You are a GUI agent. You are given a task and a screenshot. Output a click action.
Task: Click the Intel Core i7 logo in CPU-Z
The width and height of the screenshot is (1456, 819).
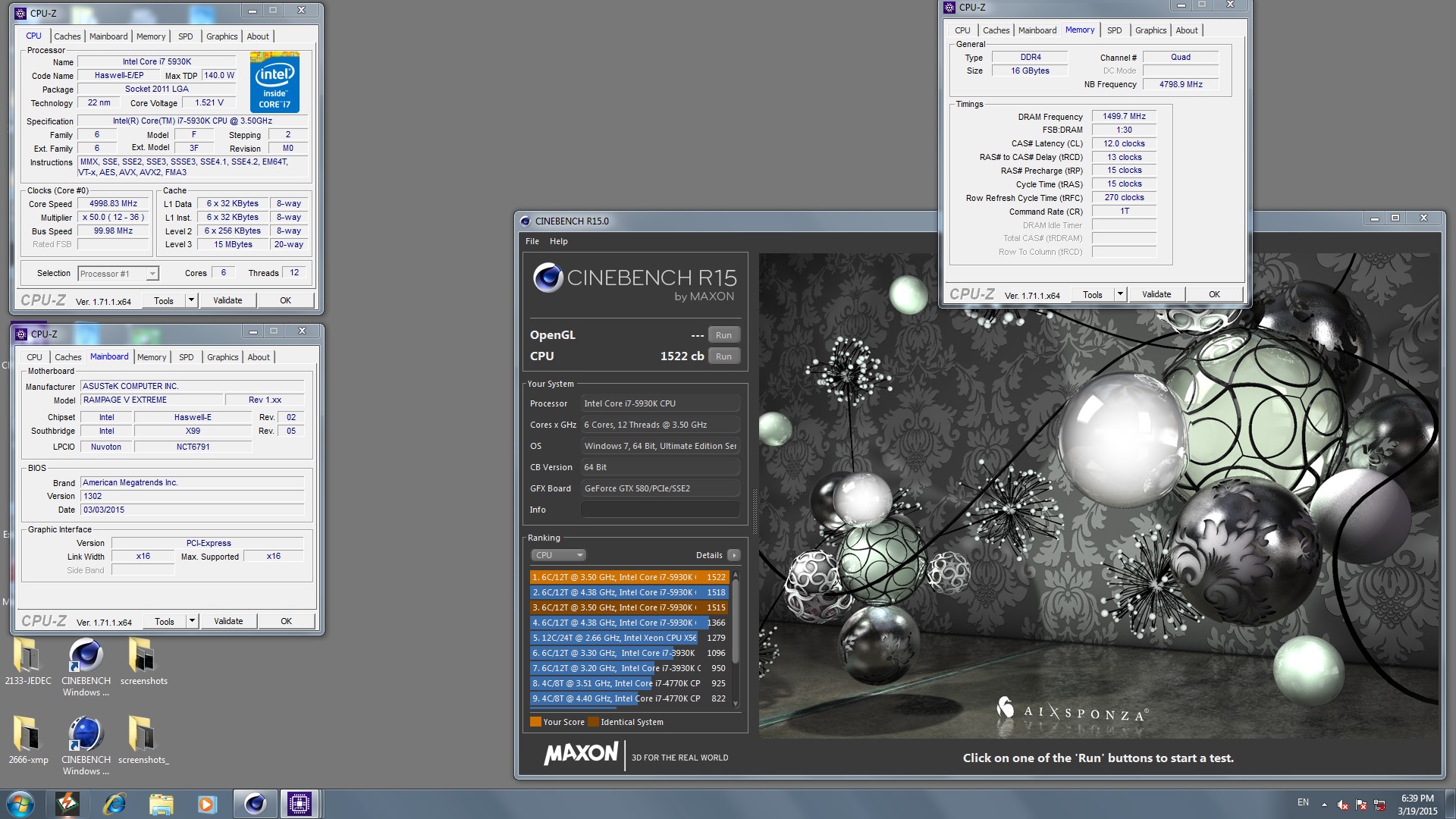(x=275, y=82)
